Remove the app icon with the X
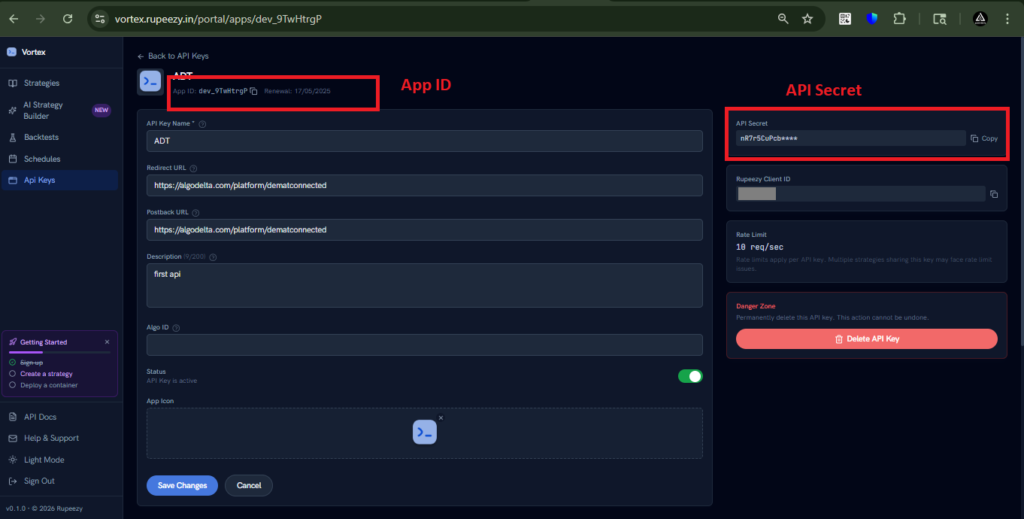Viewport: 1024px width, 519px height. 441,417
